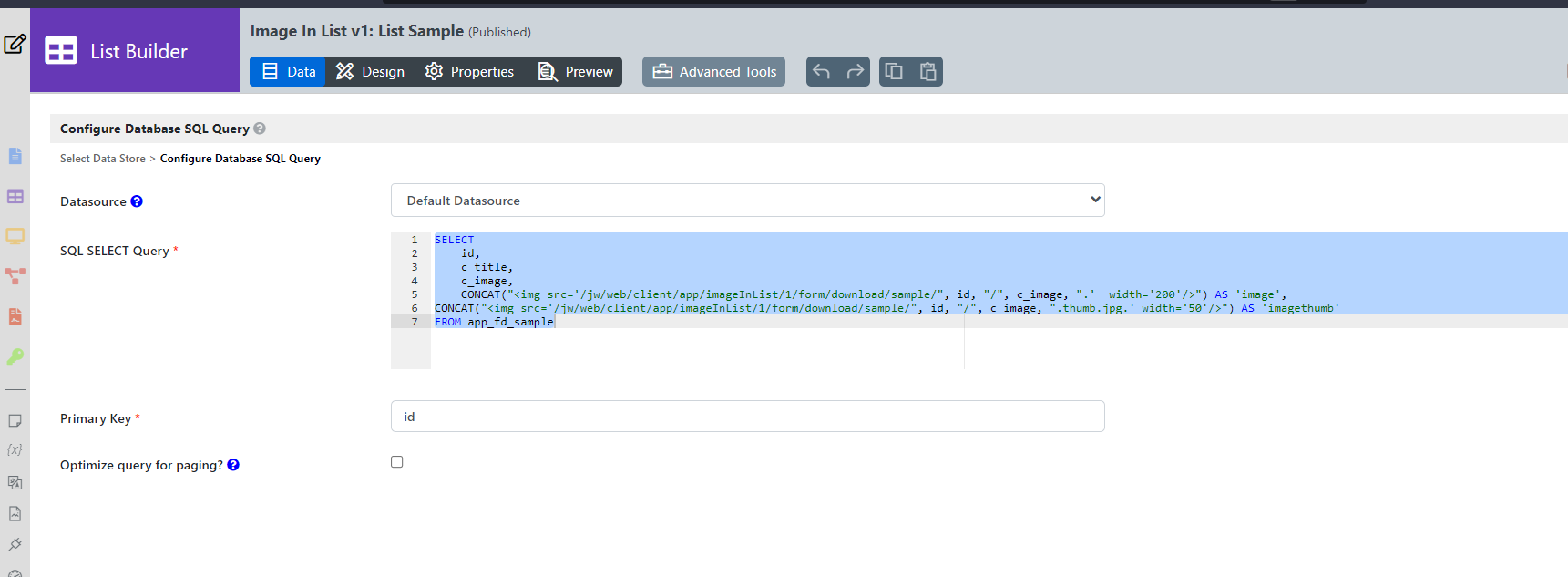Click the page title 'Image In List v1: List Sample'
This screenshot has height=577, width=1568.
(x=357, y=31)
